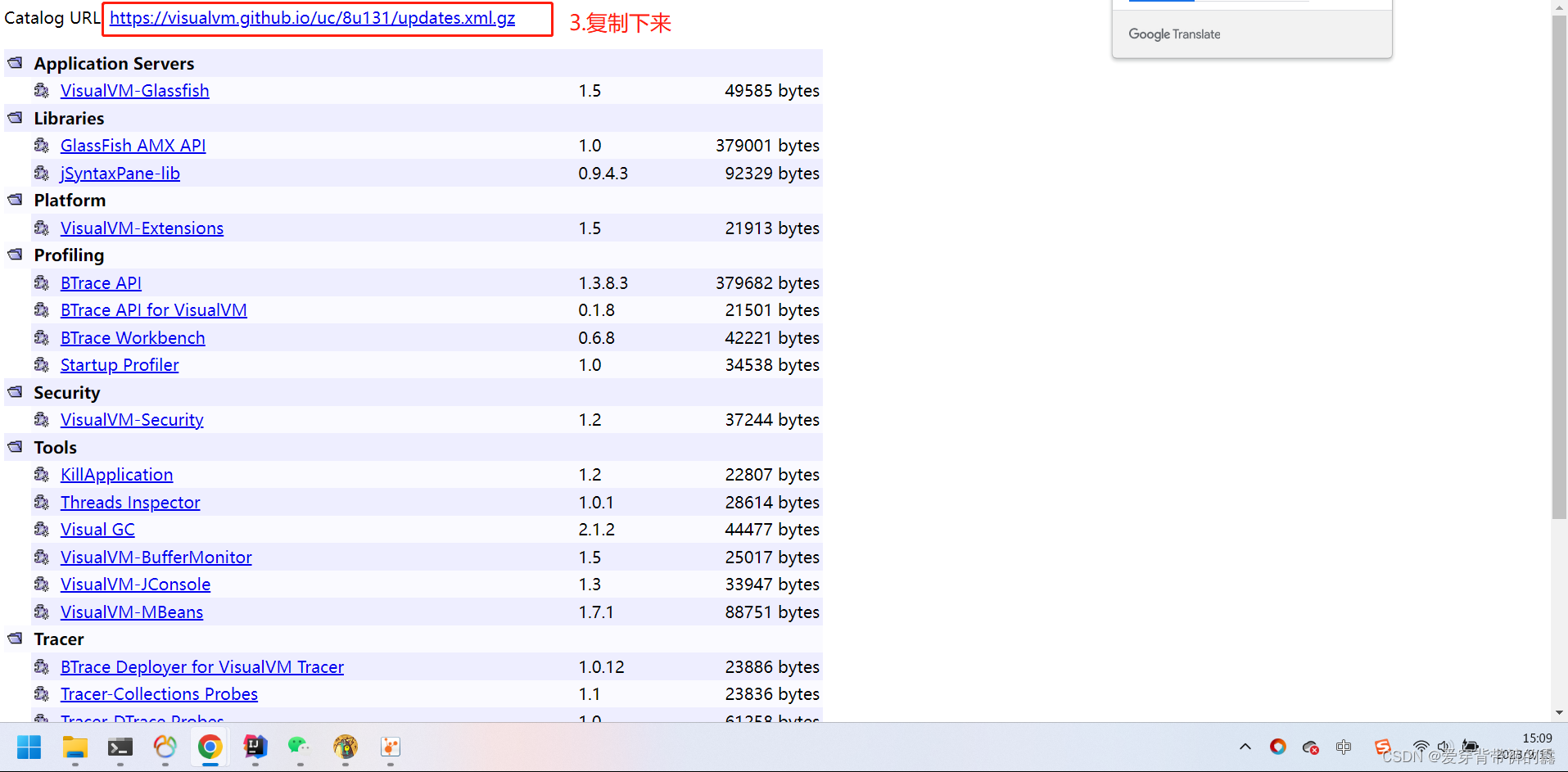Open IntelliJ IDEA from the taskbar
The height and width of the screenshot is (772, 1568).
point(255,747)
